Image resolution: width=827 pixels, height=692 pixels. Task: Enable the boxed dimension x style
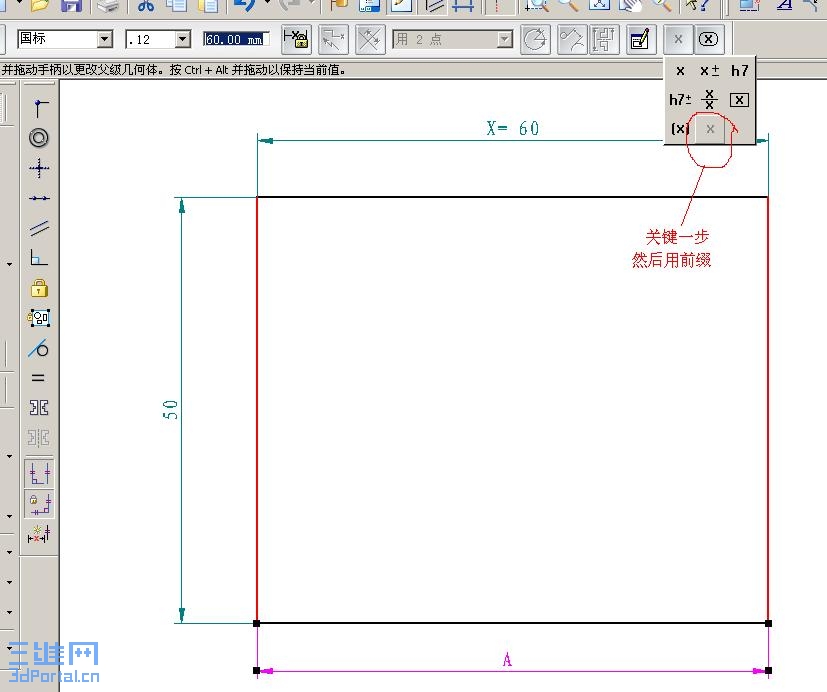(738, 100)
